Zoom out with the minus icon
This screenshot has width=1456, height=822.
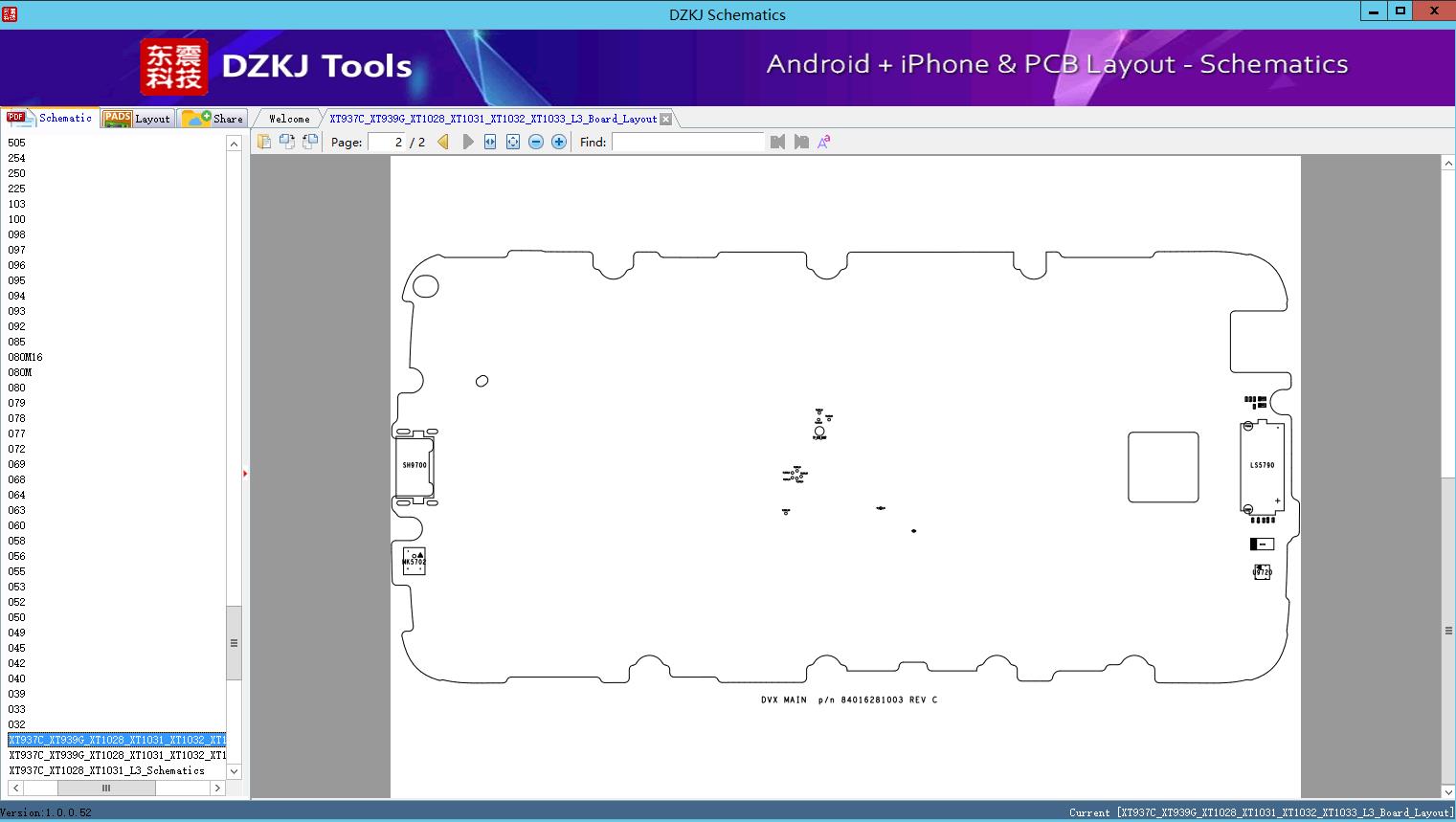coord(536,142)
